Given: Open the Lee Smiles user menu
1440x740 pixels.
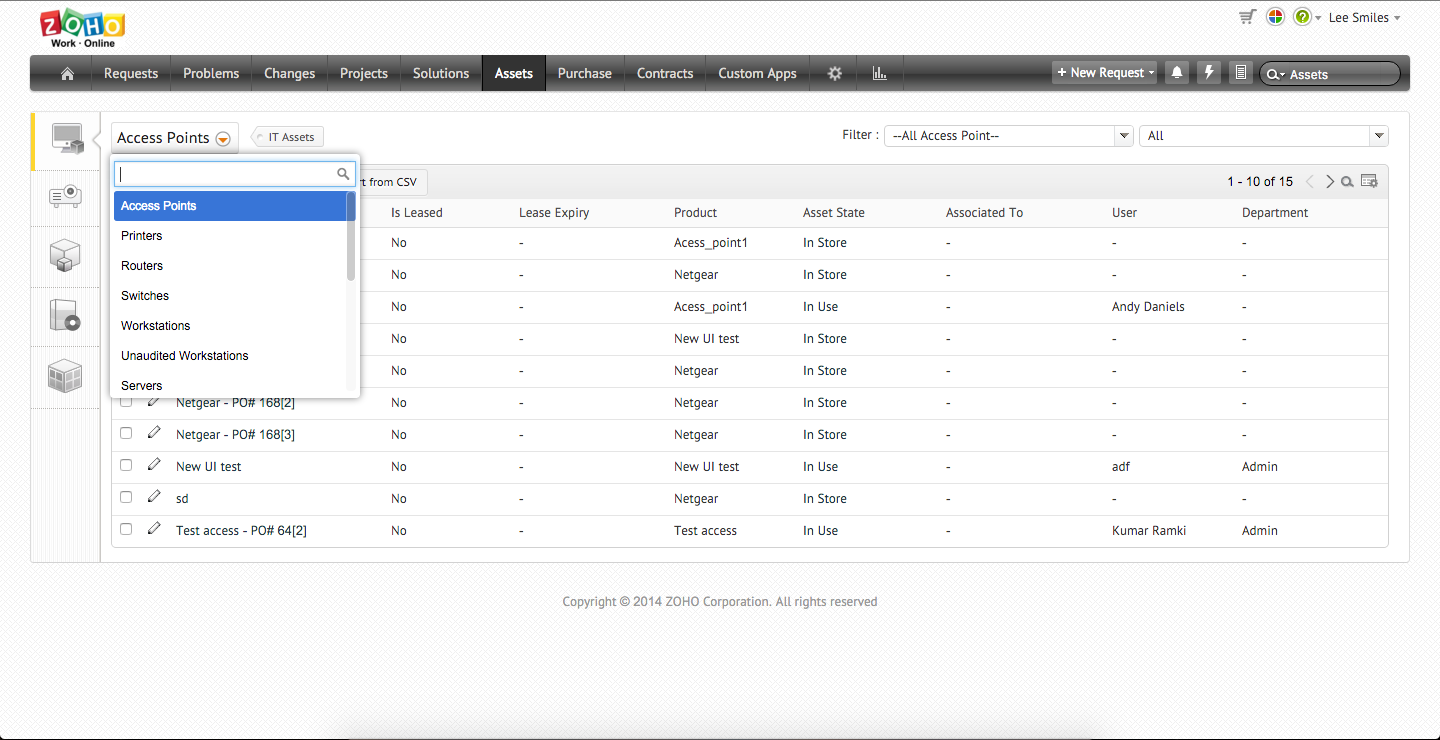Looking at the screenshot, I should click(x=1363, y=18).
